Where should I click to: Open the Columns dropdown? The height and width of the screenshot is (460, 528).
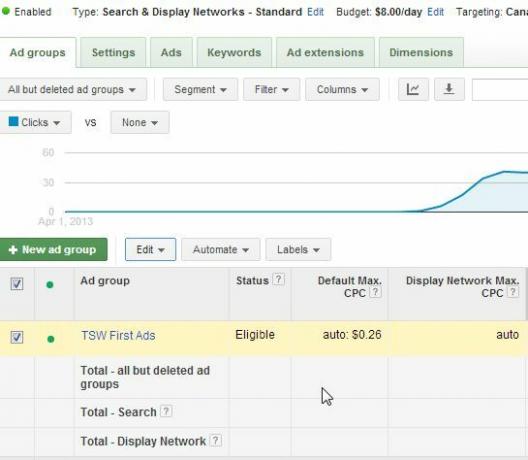pos(342,90)
